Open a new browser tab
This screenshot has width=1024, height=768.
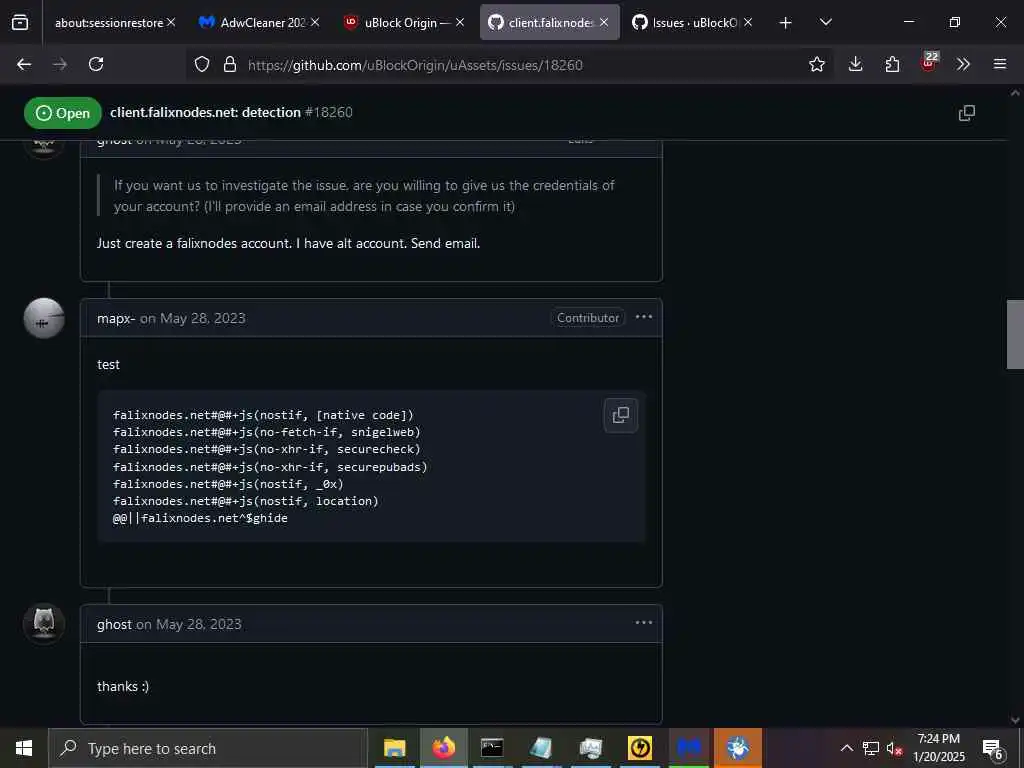(x=786, y=23)
